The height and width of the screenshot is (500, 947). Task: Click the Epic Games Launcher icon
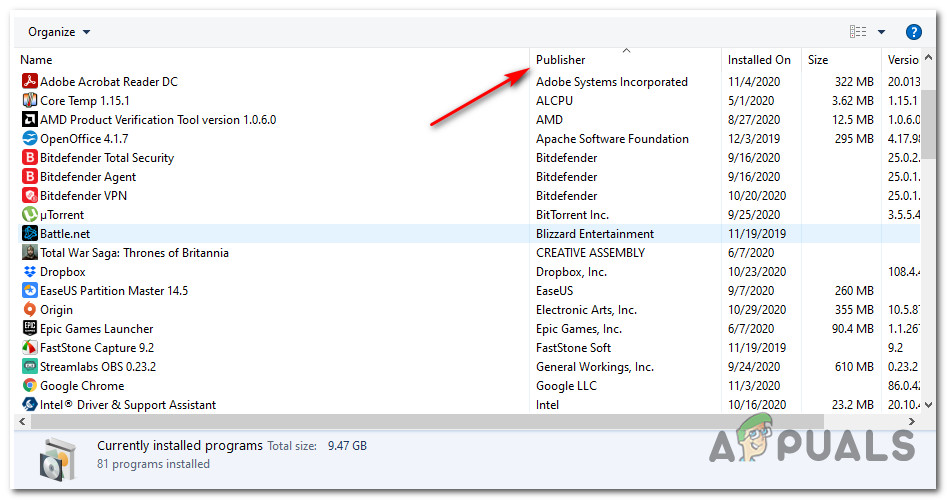pos(29,329)
